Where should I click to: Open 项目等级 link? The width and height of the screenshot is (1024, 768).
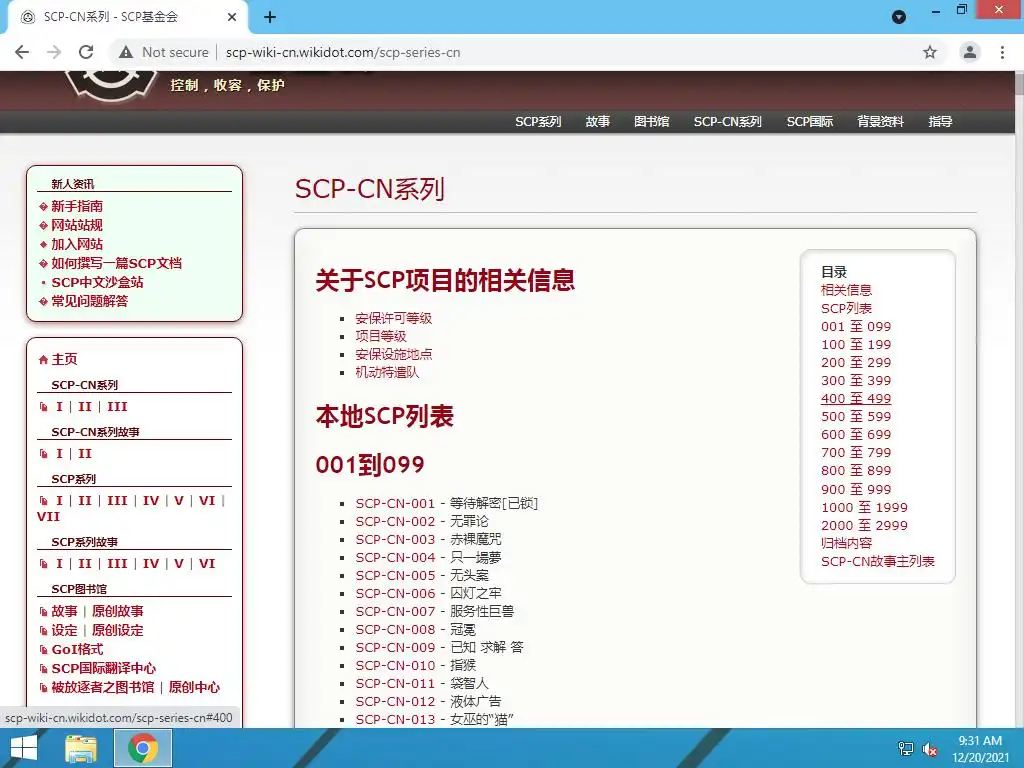[x=381, y=336]
